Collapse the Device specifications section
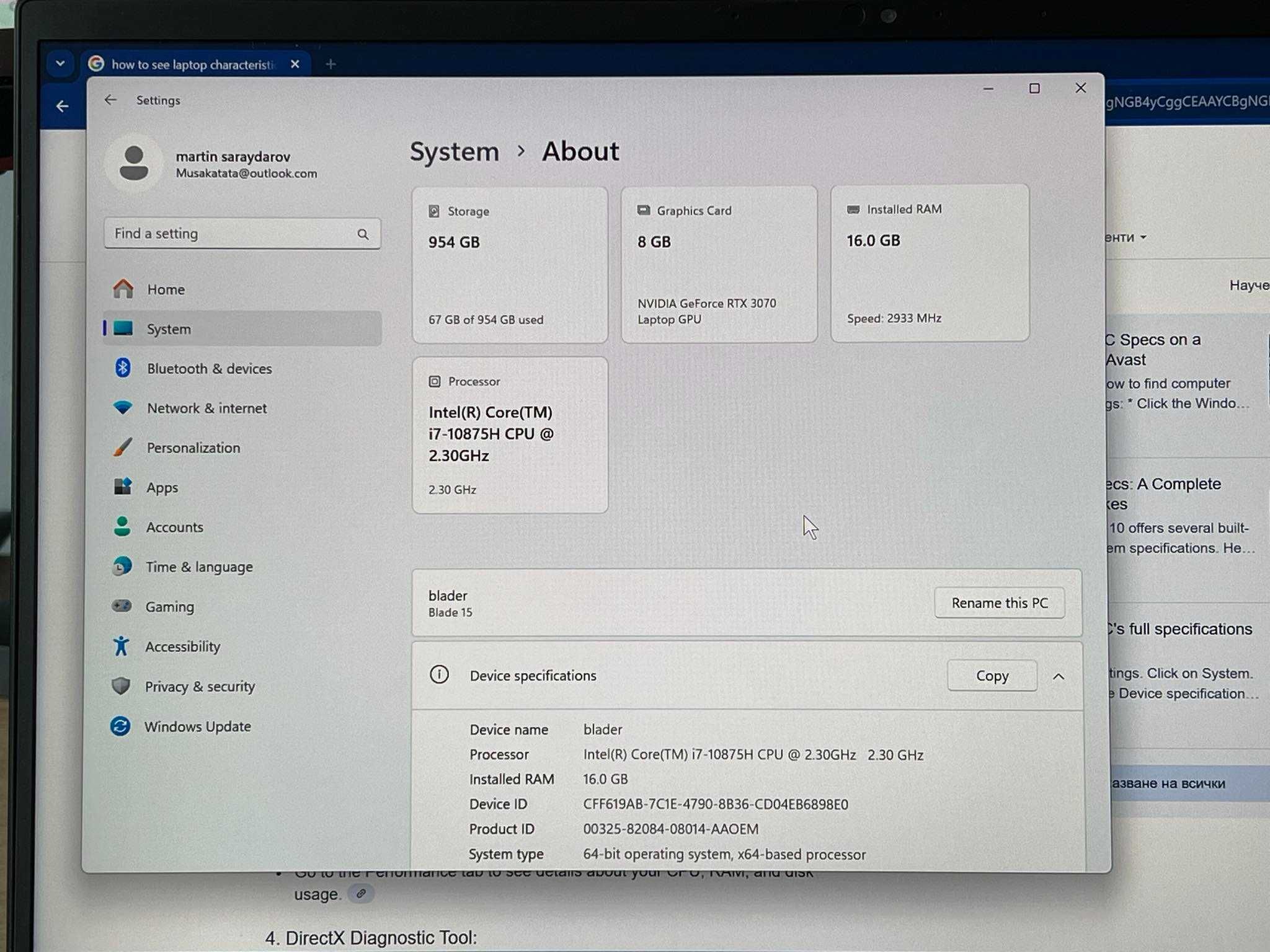The width and height of the screenshot is (1270, 952). [1059, 676]
